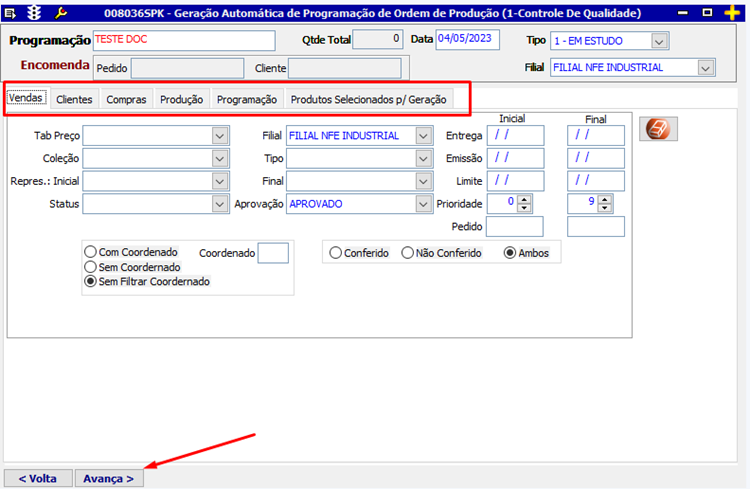Viewport: 750px width, 489px height.
Task: Increase the final Prioridade value
Action: tap(605, 200)
